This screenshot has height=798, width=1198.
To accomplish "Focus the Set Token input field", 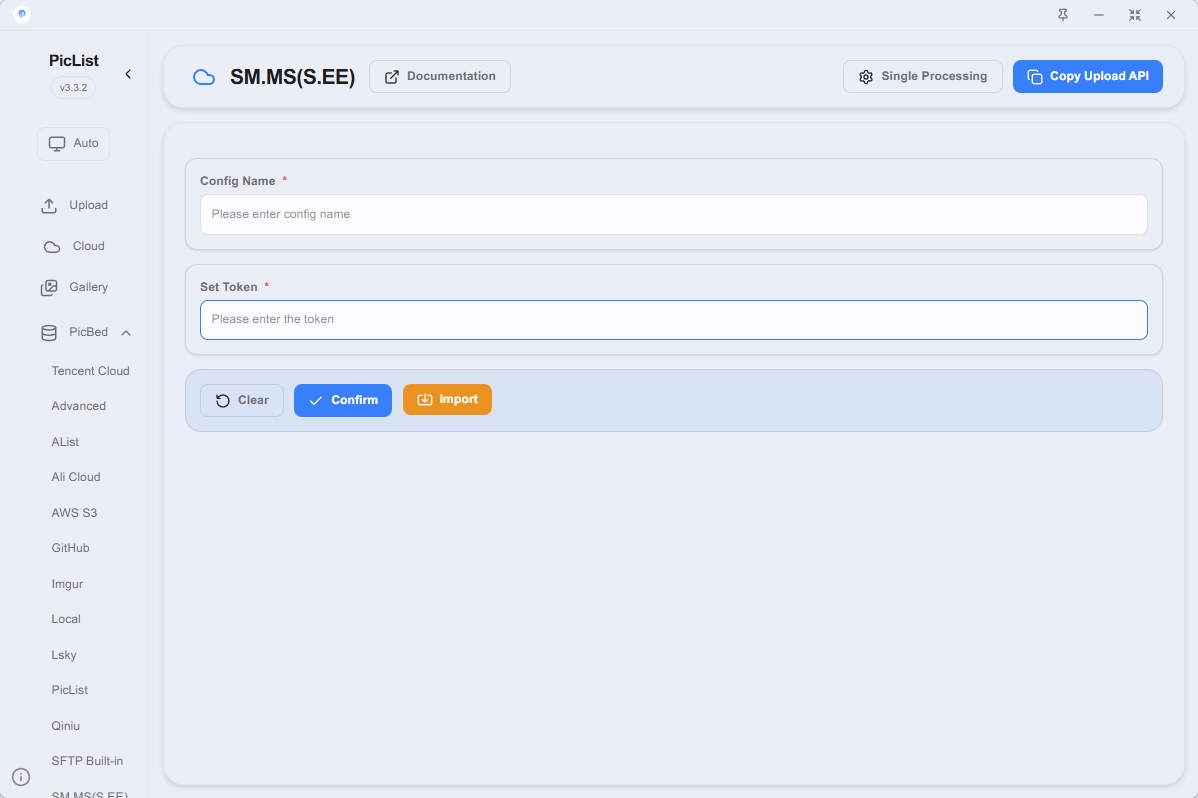I will (x=673, y=320).
